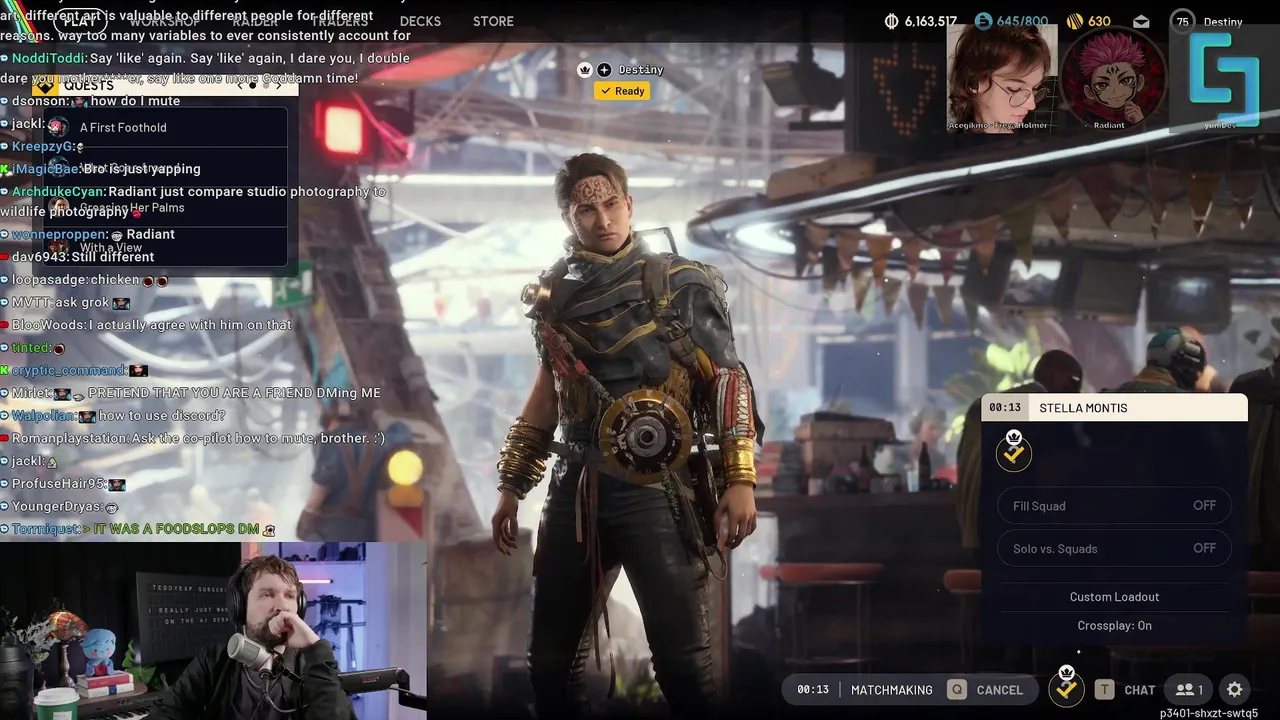Click the yellow Ready badge
The image size is (1280, 720).
pyautogui.click(x=622, y=91)
